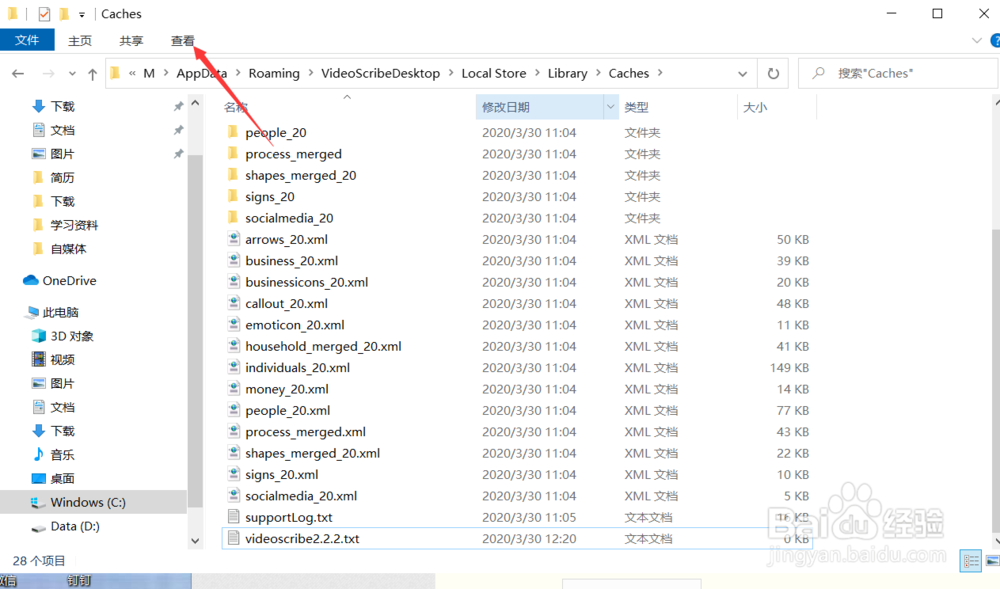1000x589 pixels.
Task: Open the 文件 ribbon tab
Action: (27, 40)
